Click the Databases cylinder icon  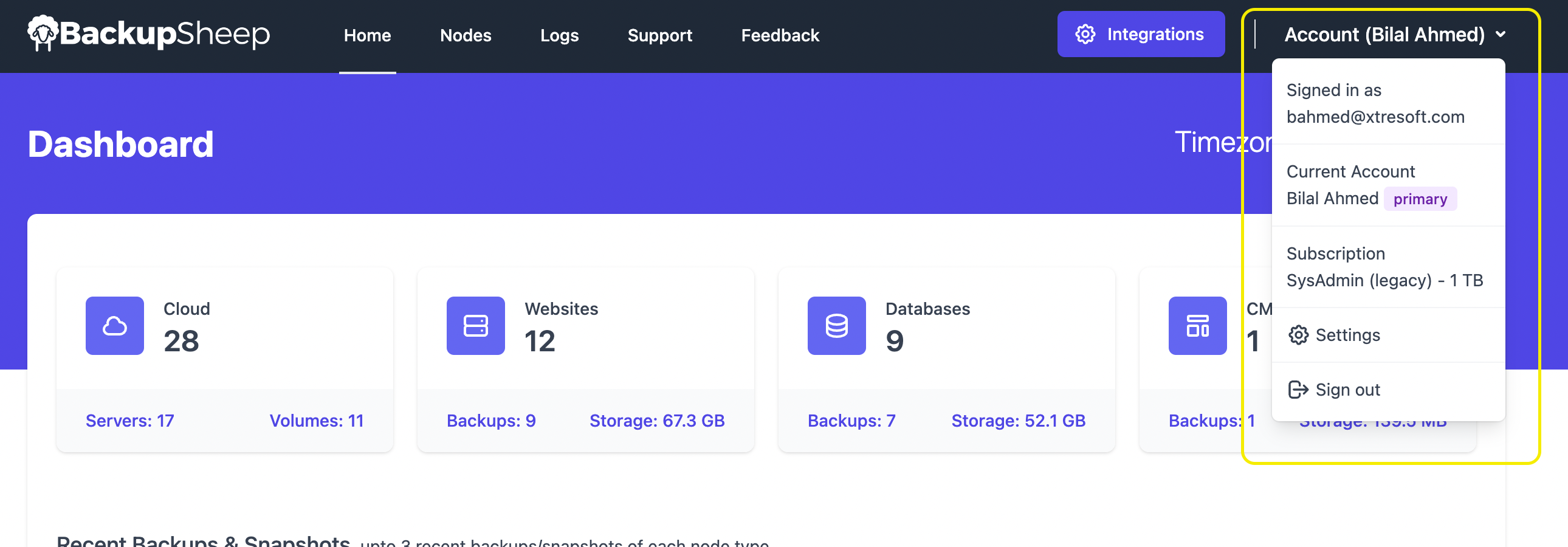tap(836, 326)
